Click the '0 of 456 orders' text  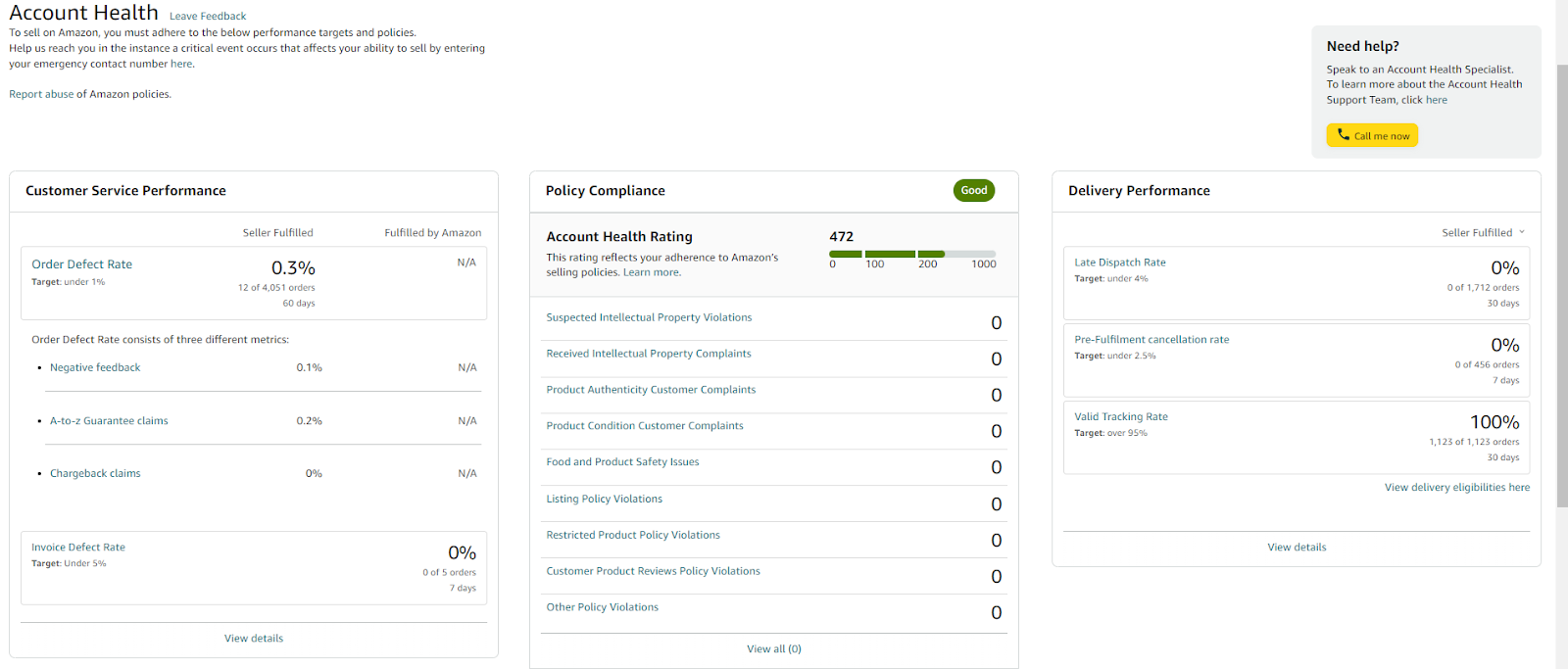coord(1487,364)
